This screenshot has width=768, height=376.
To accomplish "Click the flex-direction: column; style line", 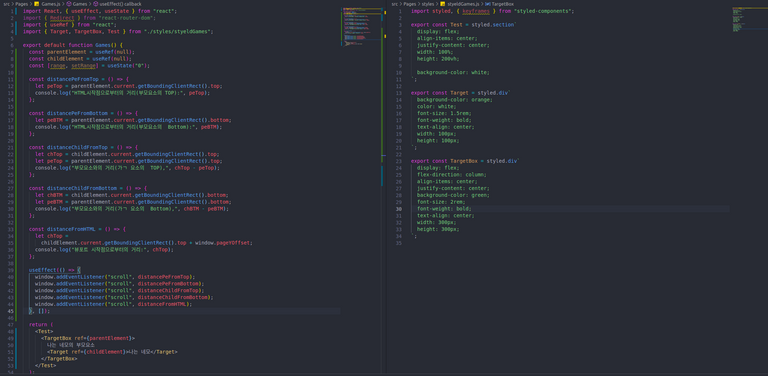I will (452, 174).
